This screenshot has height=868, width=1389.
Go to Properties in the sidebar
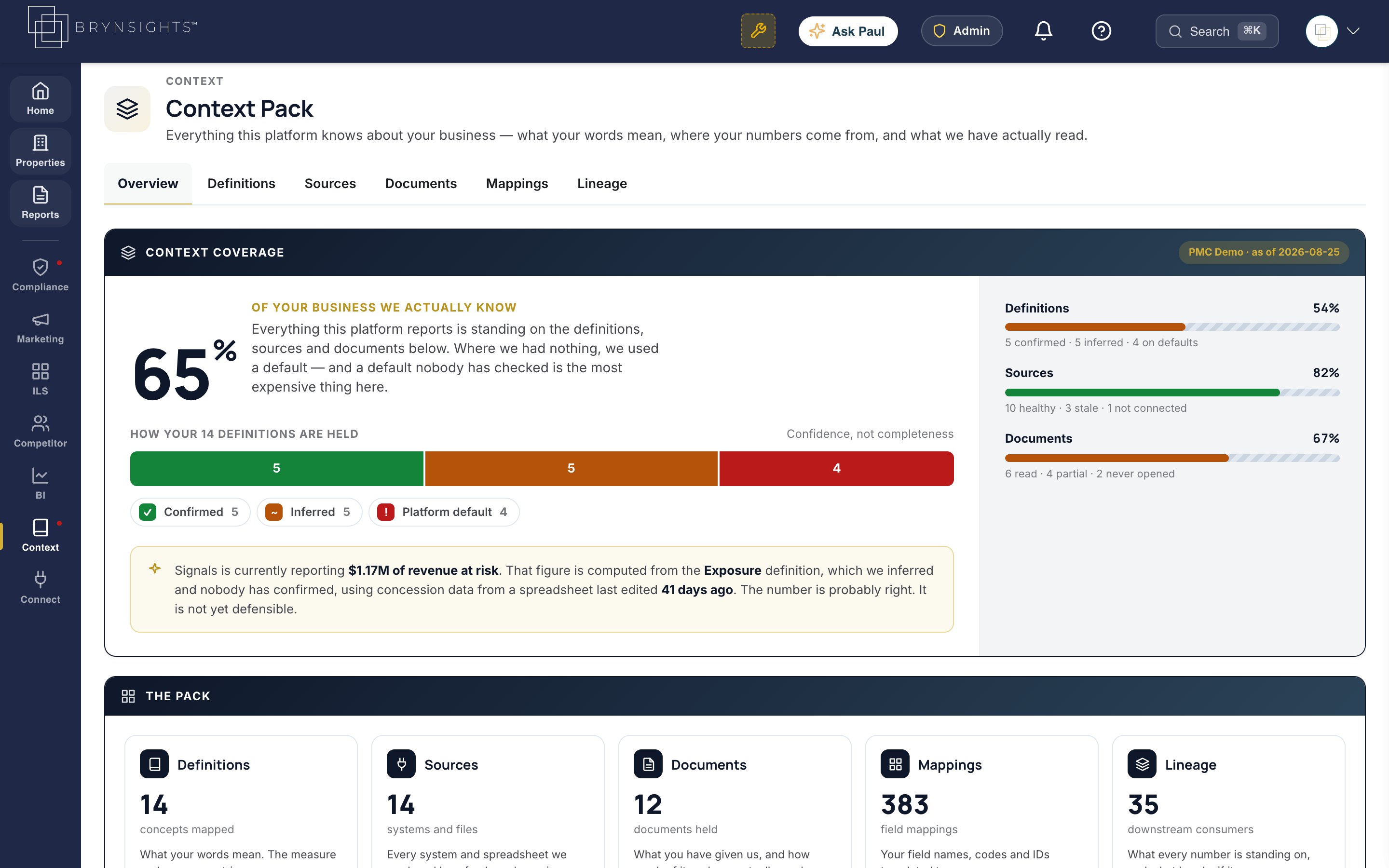[40, 151]
